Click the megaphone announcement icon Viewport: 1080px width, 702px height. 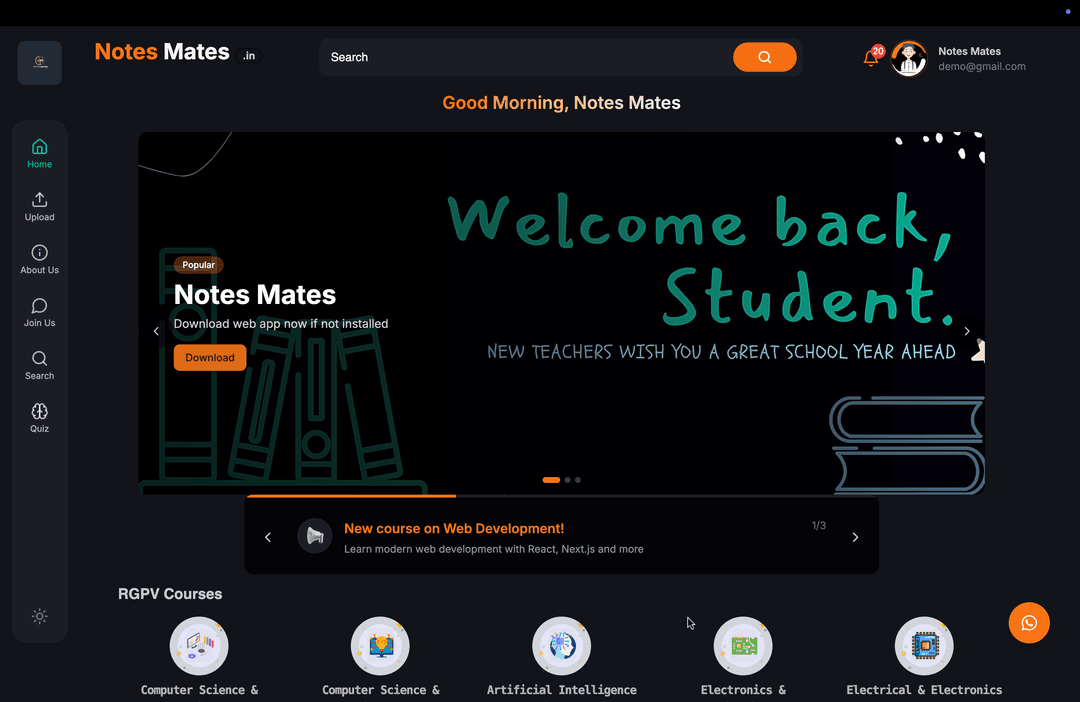click(315, 536)
